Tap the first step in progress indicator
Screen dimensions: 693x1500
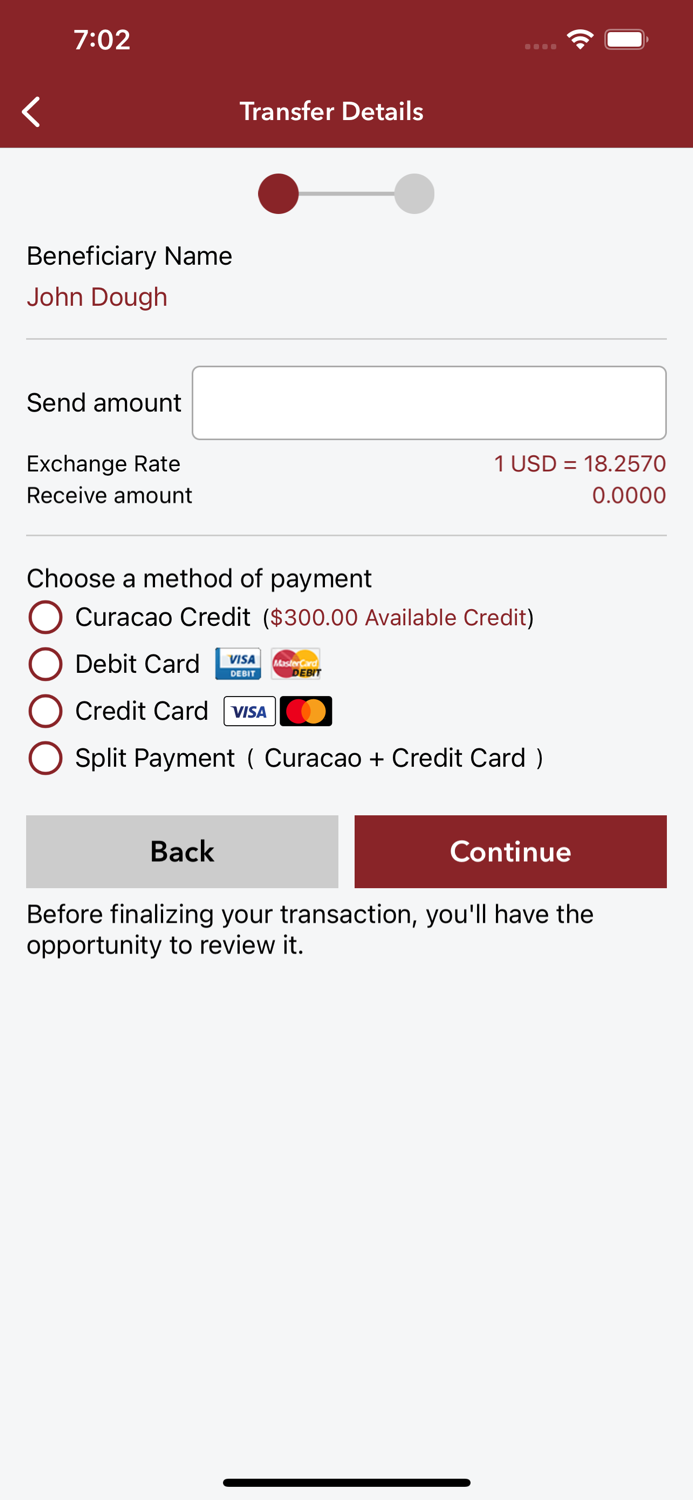[x=278, y=193]
